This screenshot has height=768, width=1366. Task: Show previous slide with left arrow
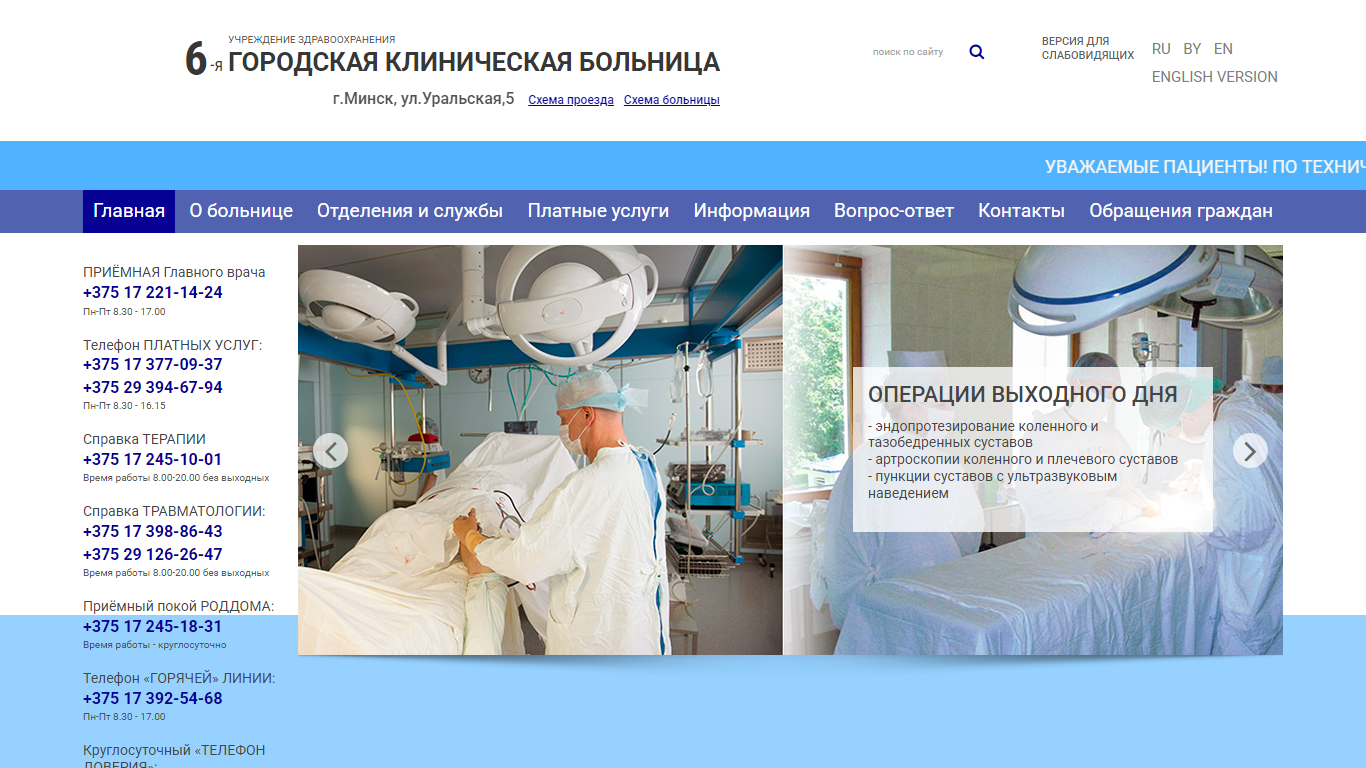[331, 451]
